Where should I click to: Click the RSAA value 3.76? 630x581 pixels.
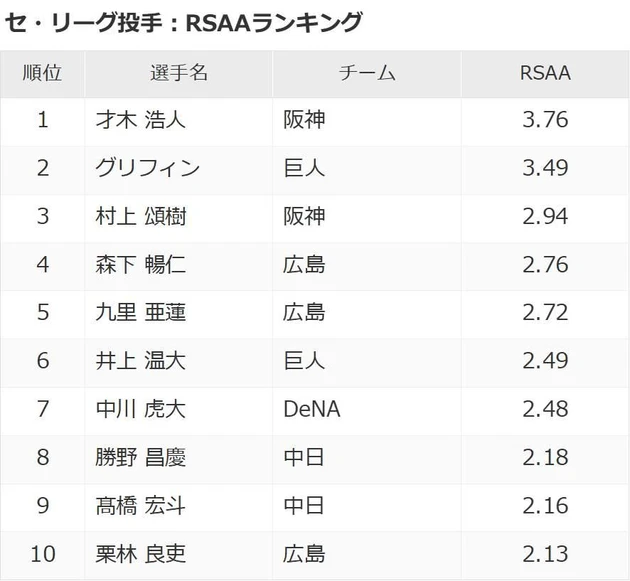pyautogui.click(x=545, y=120)
